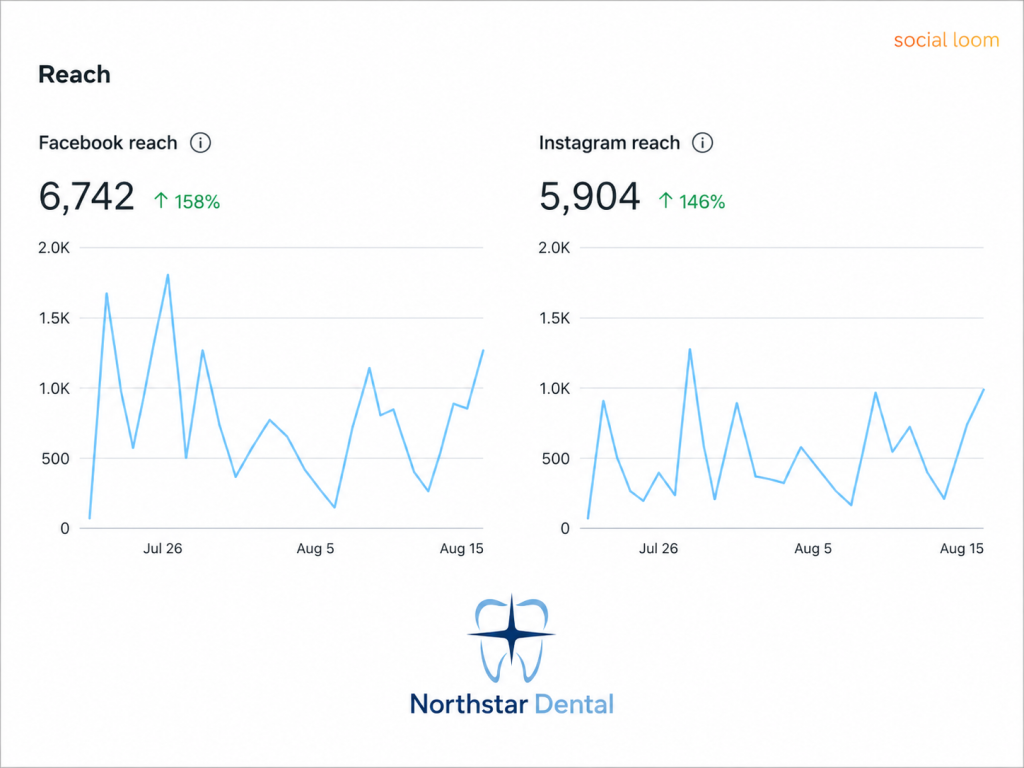Click Jul 26 on Facebook chart axis

pos(163,549)
